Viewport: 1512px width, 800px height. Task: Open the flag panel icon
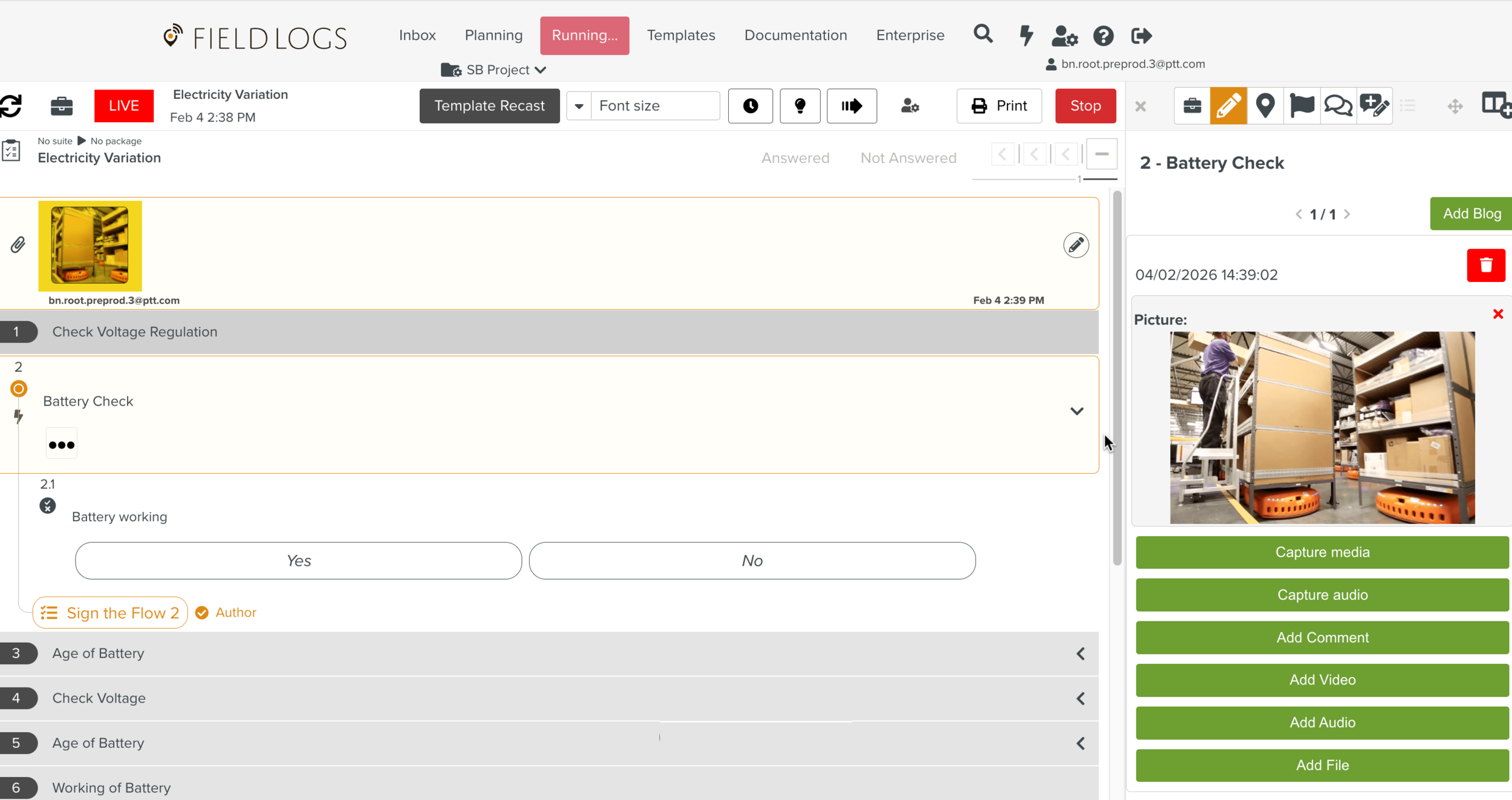click(1301, 106)
